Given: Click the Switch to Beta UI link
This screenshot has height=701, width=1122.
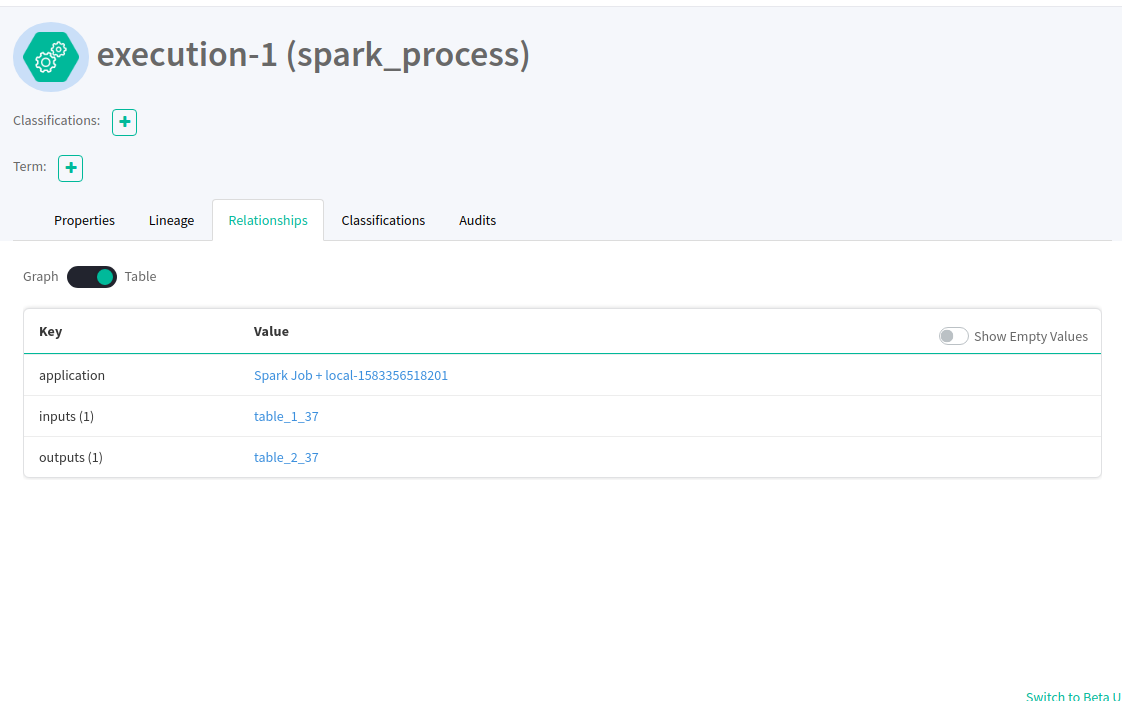Looking at the screenshot, I should pyautogui.click(x=1073, y=696).
